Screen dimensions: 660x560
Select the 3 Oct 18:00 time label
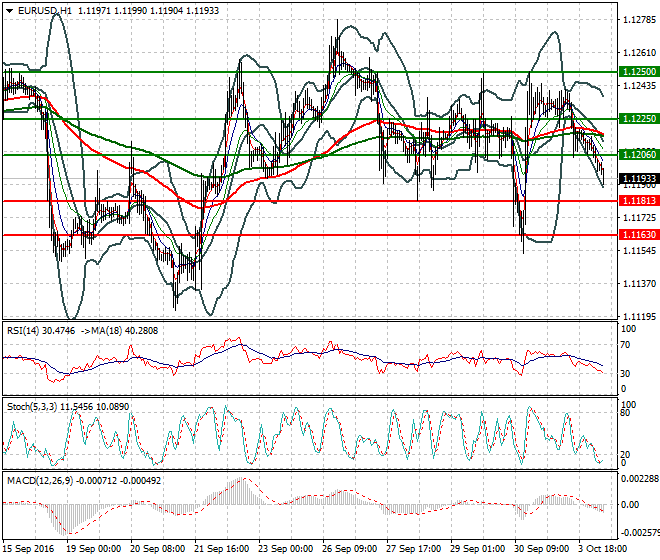tap(603, 549)
